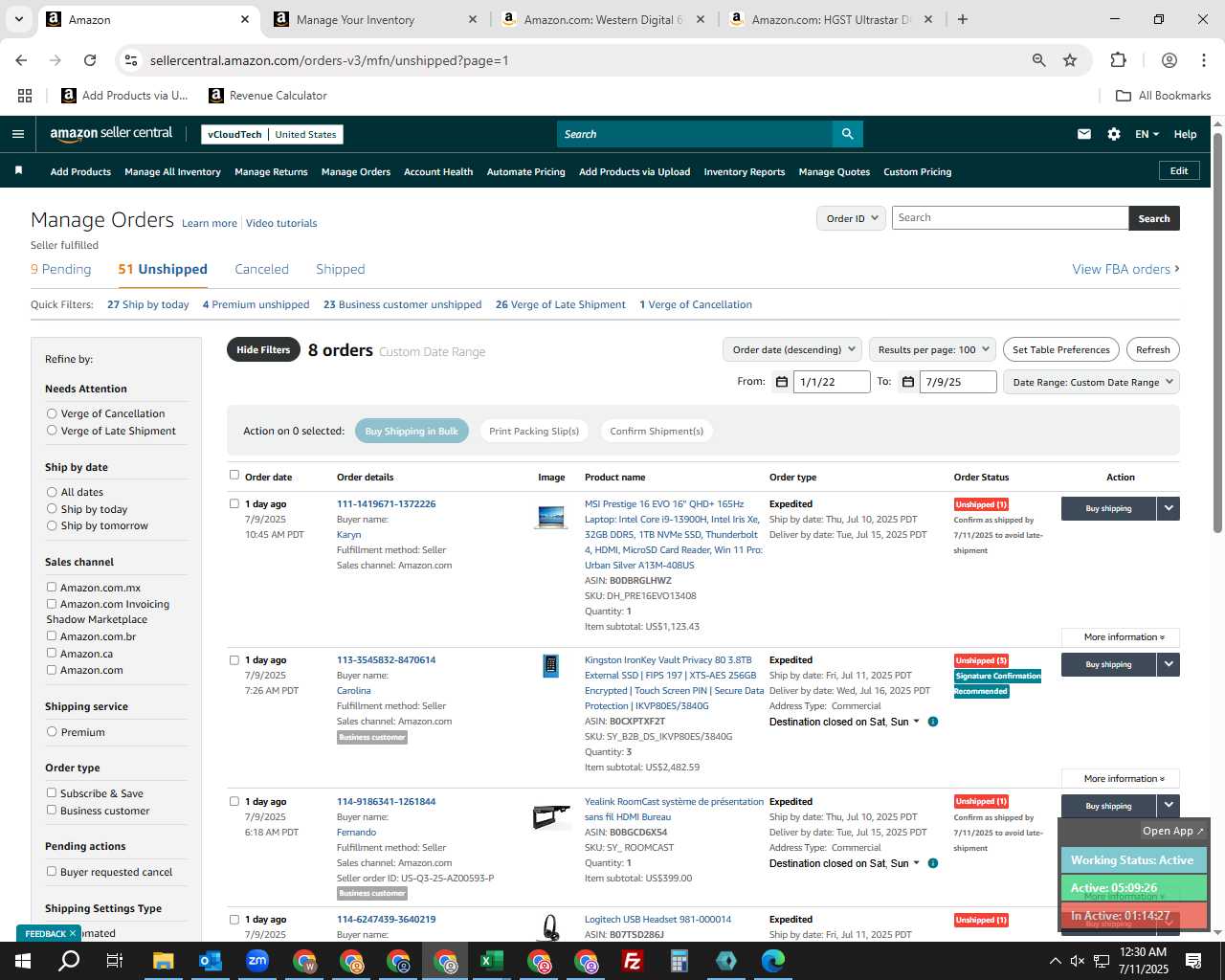Open the Order ID search type dropdown
This screenshot has width=1225, height=980.
tap(849, 218)
